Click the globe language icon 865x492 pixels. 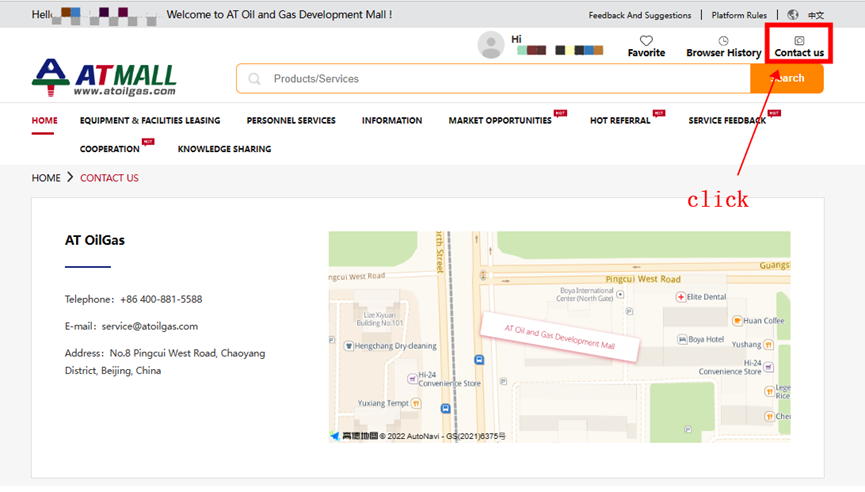(793, 15)
